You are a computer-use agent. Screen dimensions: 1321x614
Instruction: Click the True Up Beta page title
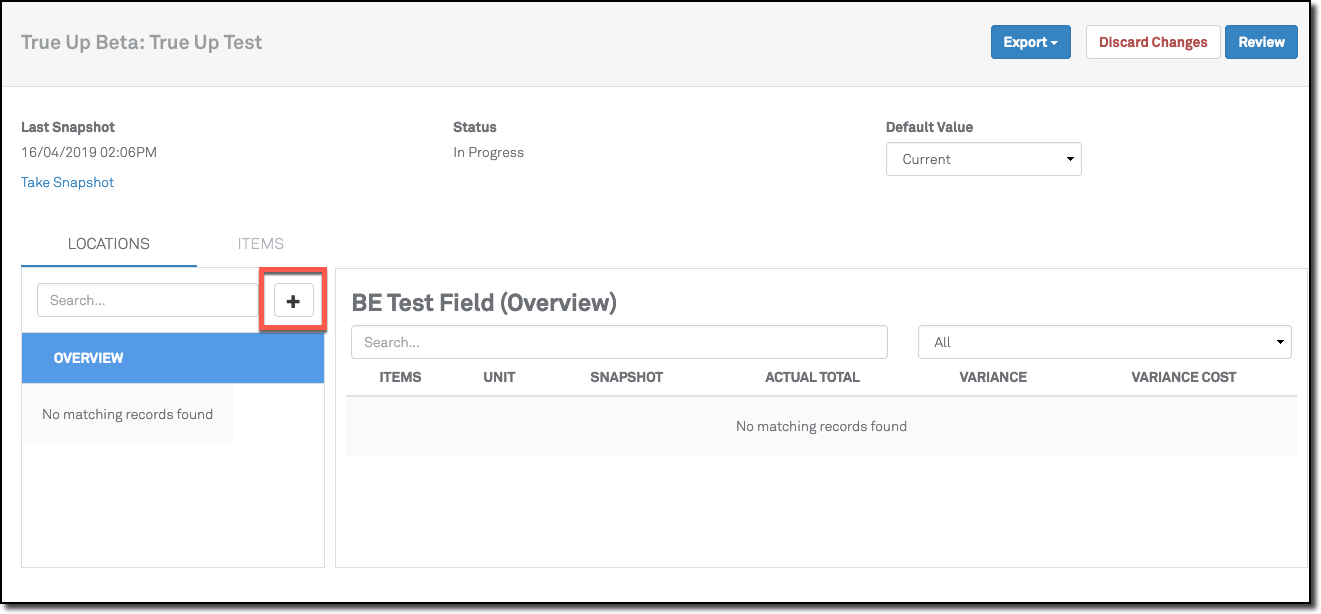[142, 42]
